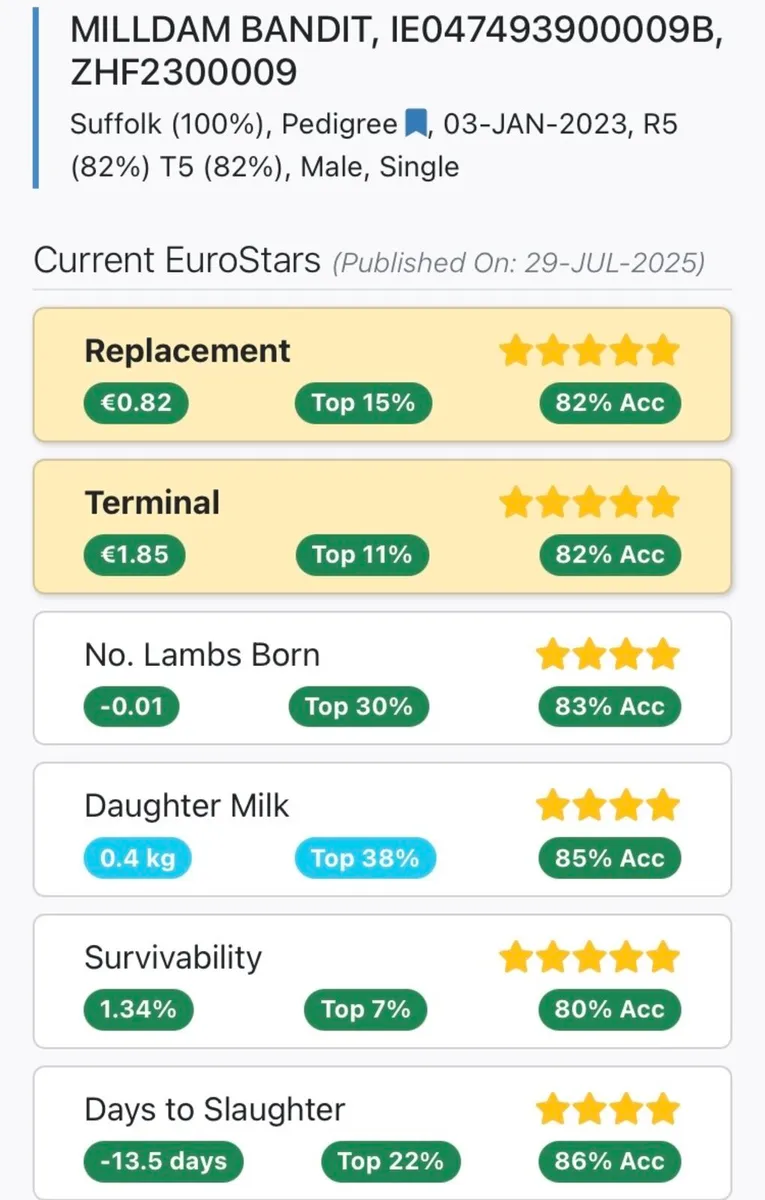Viewport: 765px width, 1200px height.
Task: Click the Terminal five-star rating
Action: click(x=589, y=503)
